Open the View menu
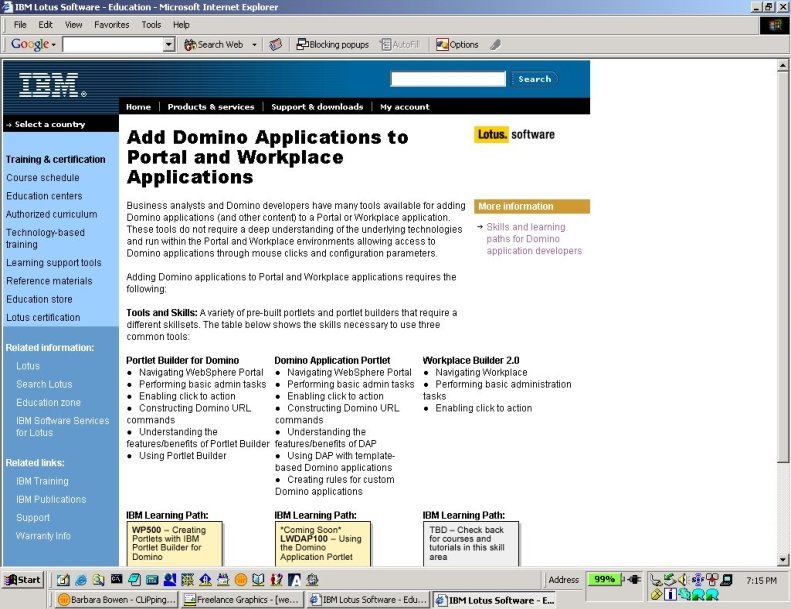 coord(74,25)
